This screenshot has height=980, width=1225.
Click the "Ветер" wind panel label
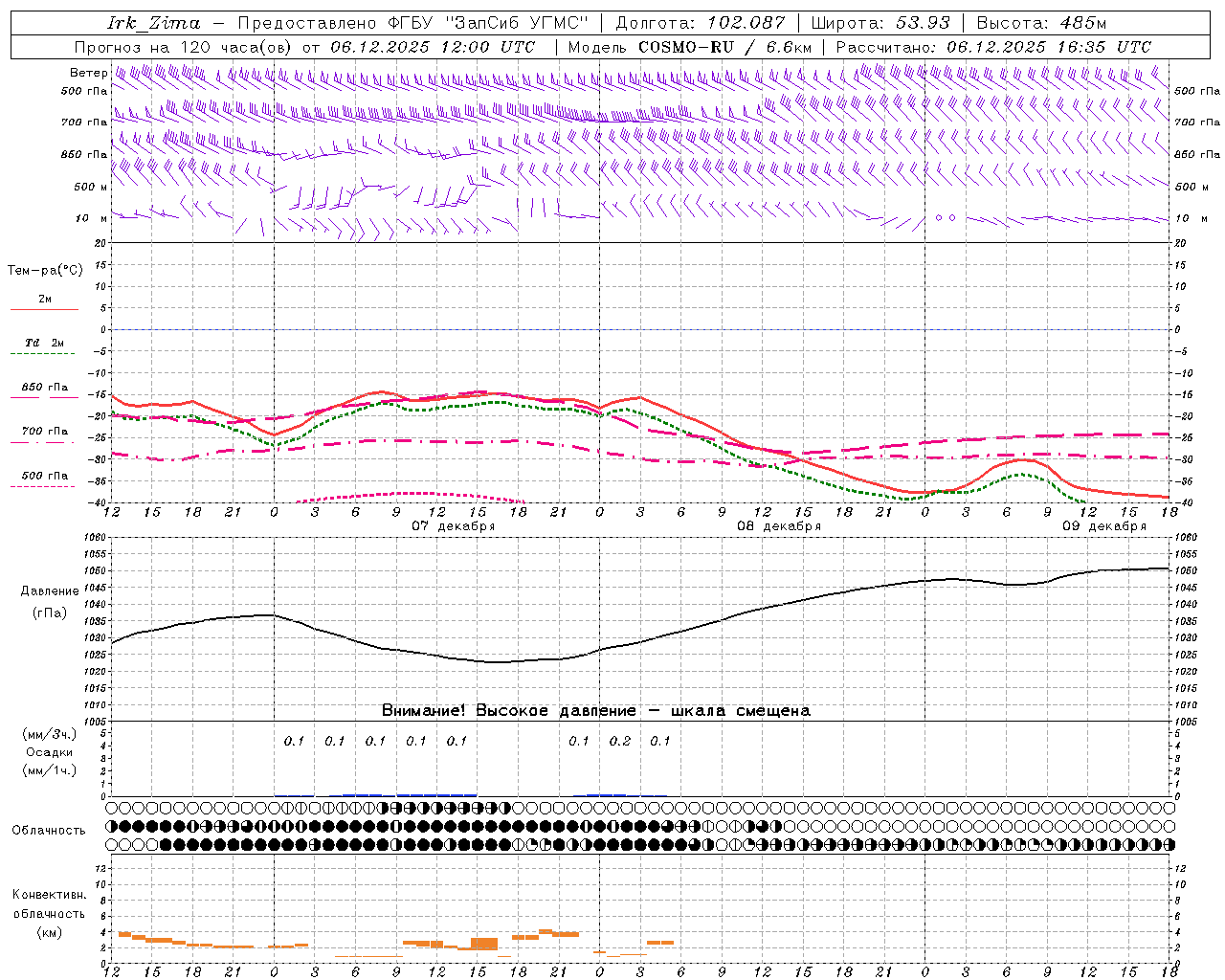(88, 73)
